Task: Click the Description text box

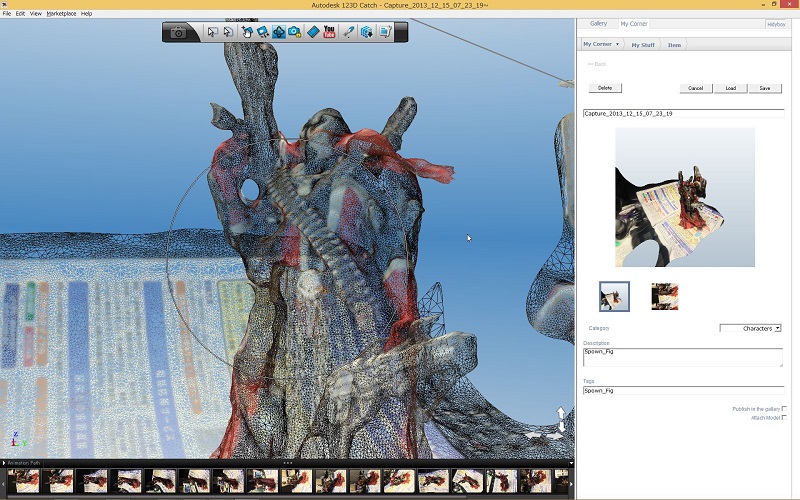Action: pyautogui.click(x=683, y=357)
